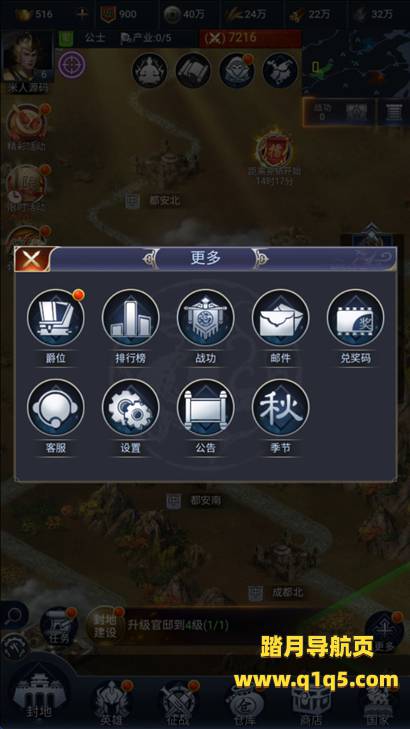Open the magnifier search icon
Screen dimensions: 410x729
click(14, 616)
